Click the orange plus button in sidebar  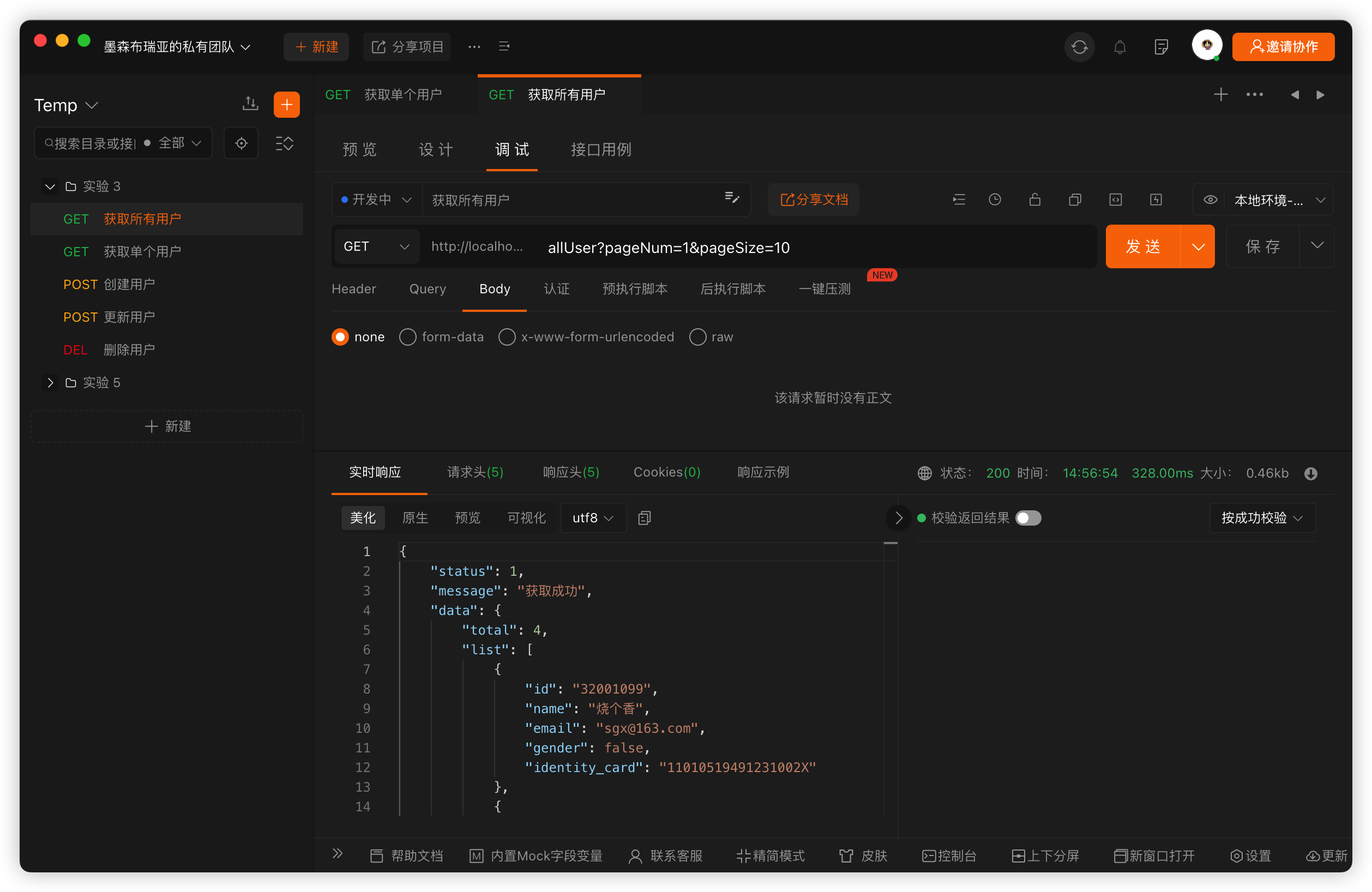(286, 104)
